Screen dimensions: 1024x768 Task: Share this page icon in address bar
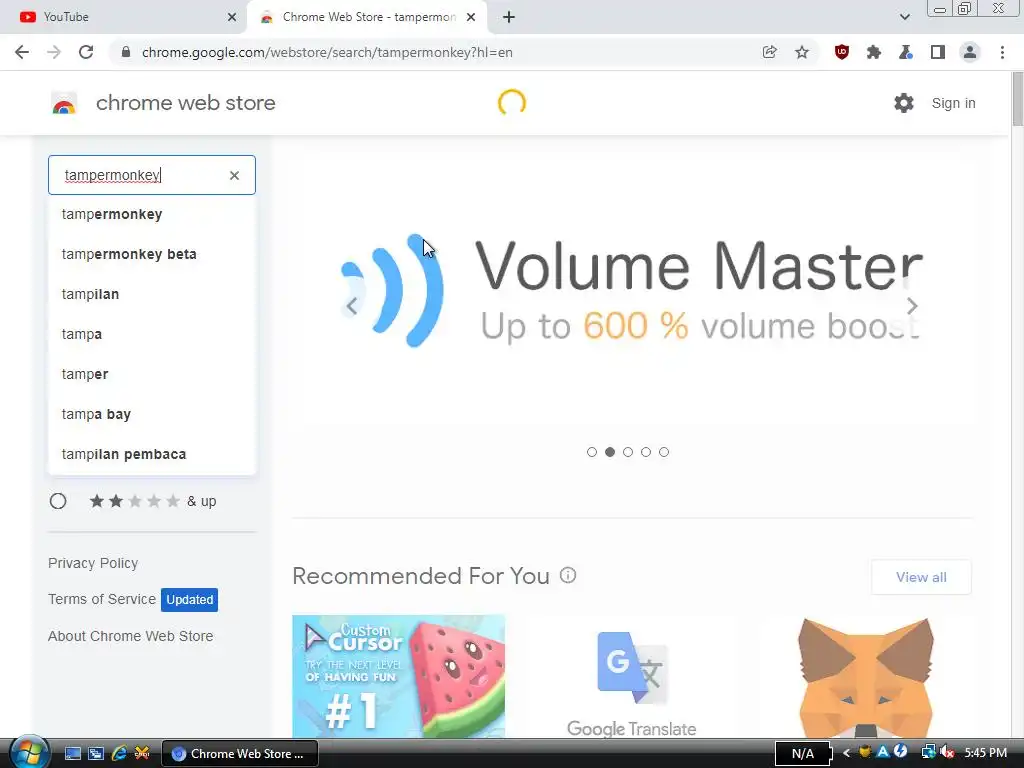(x=770, y=52)
